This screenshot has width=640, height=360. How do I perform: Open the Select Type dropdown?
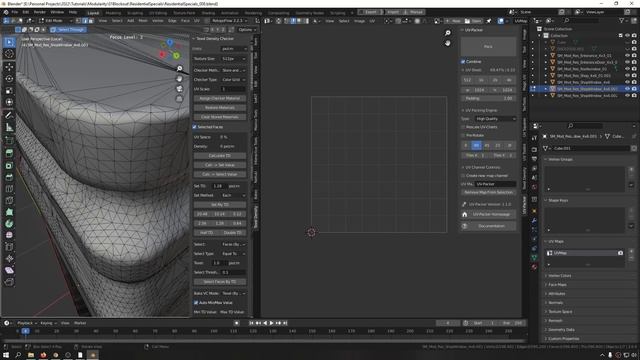coord(233,254)
